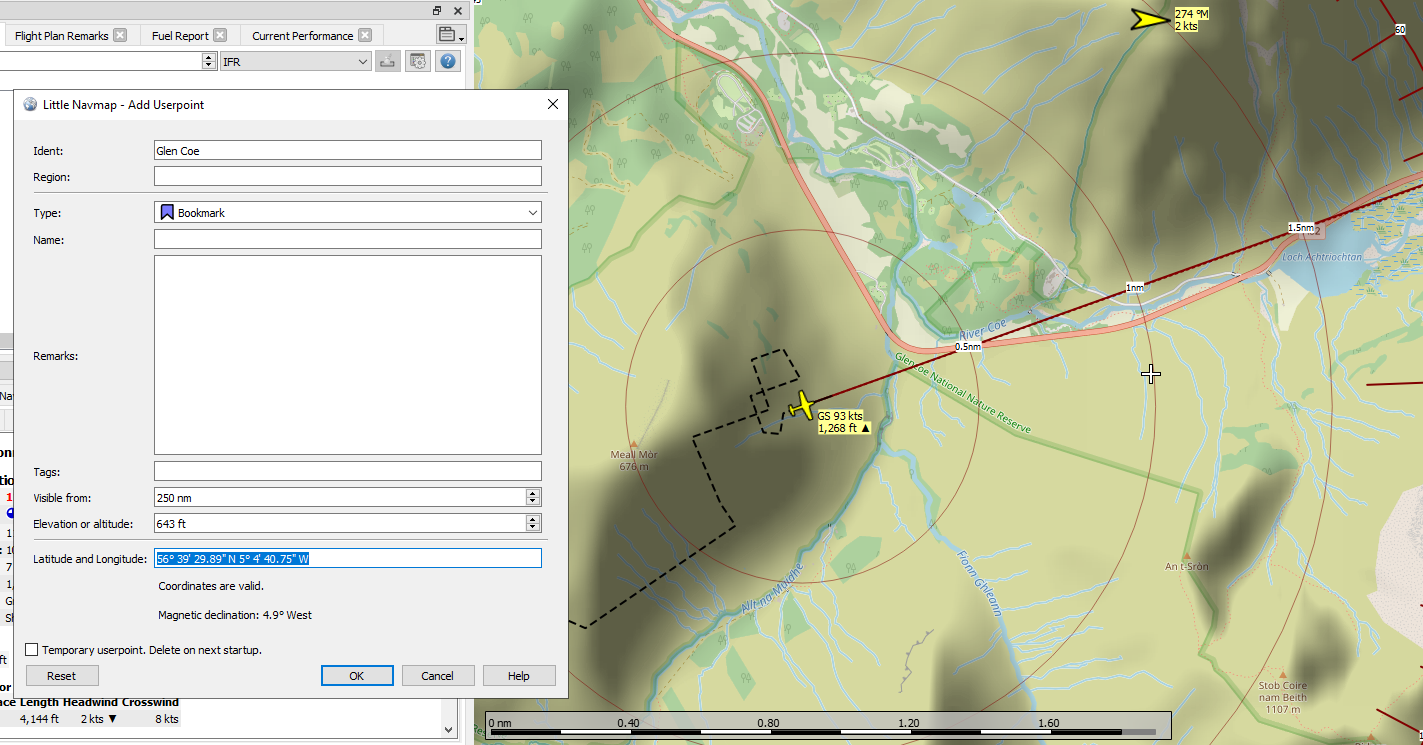Click the 4,144 ft length cell

click(39, 718)
